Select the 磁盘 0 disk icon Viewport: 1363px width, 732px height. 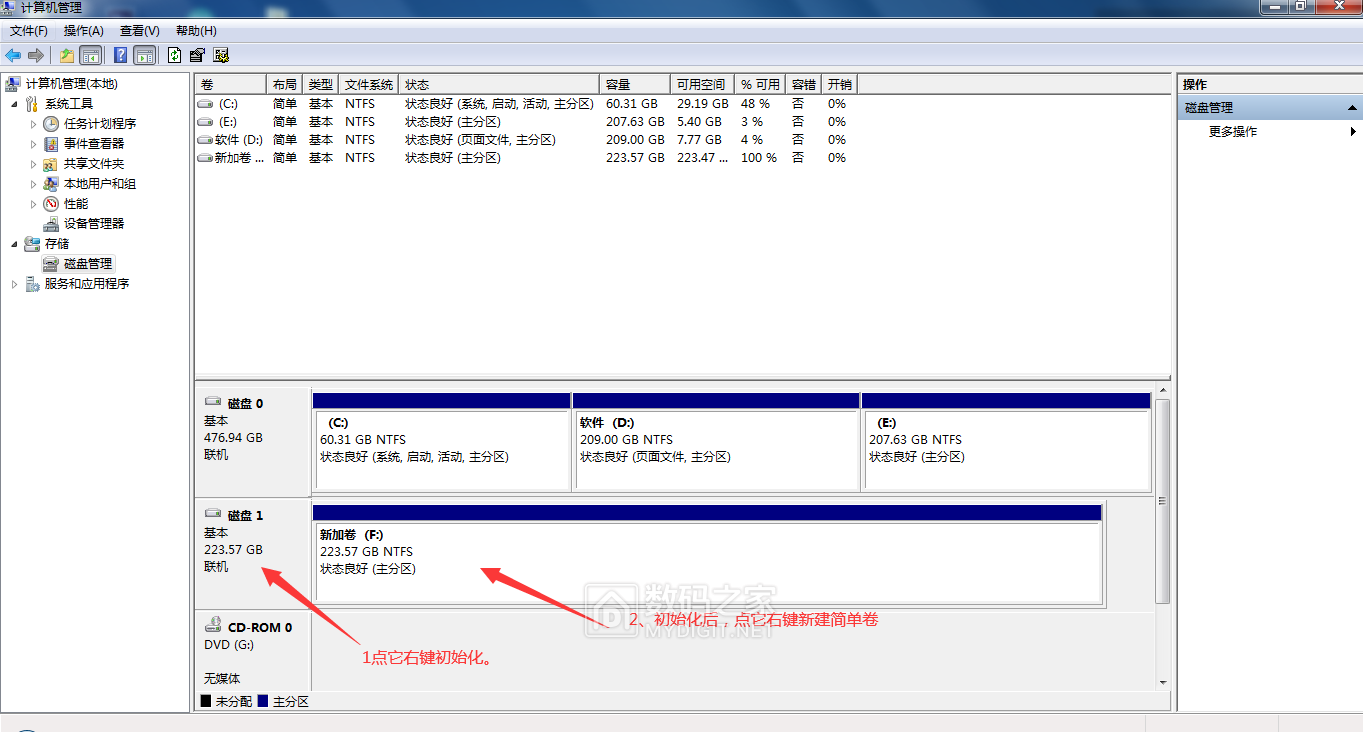point(213,403)
